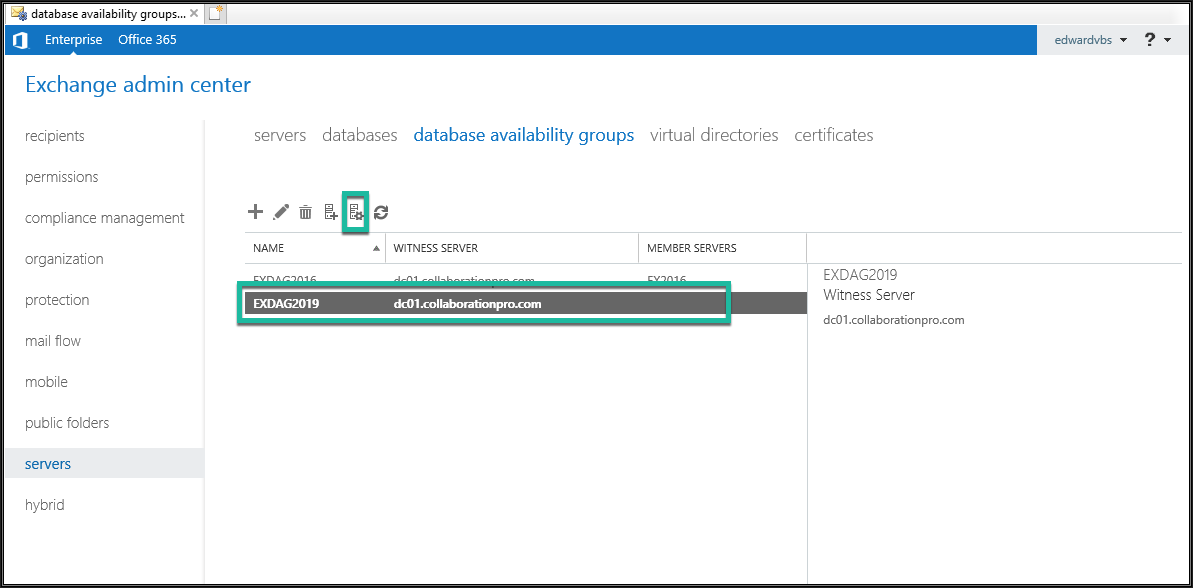Open the databases sub-tab

360,135
